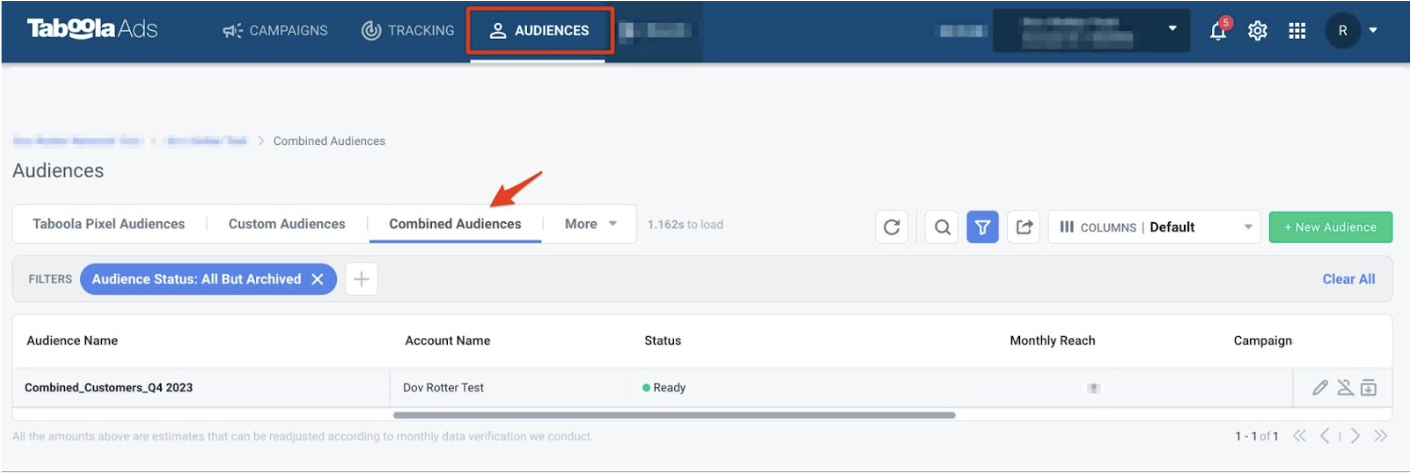Click the horizontal table scrollbar
The height and width of the screenshot is (476, 1414).
pos(674,415)
